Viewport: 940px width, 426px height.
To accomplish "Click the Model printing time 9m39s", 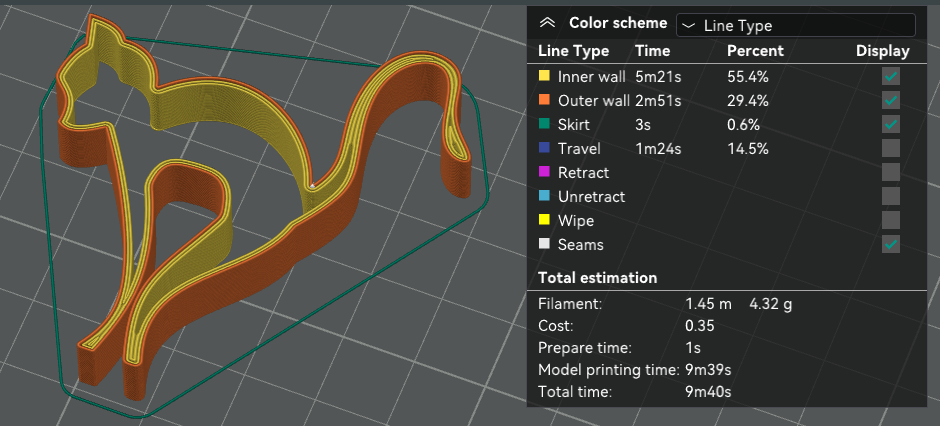I will tap(708, 370).
